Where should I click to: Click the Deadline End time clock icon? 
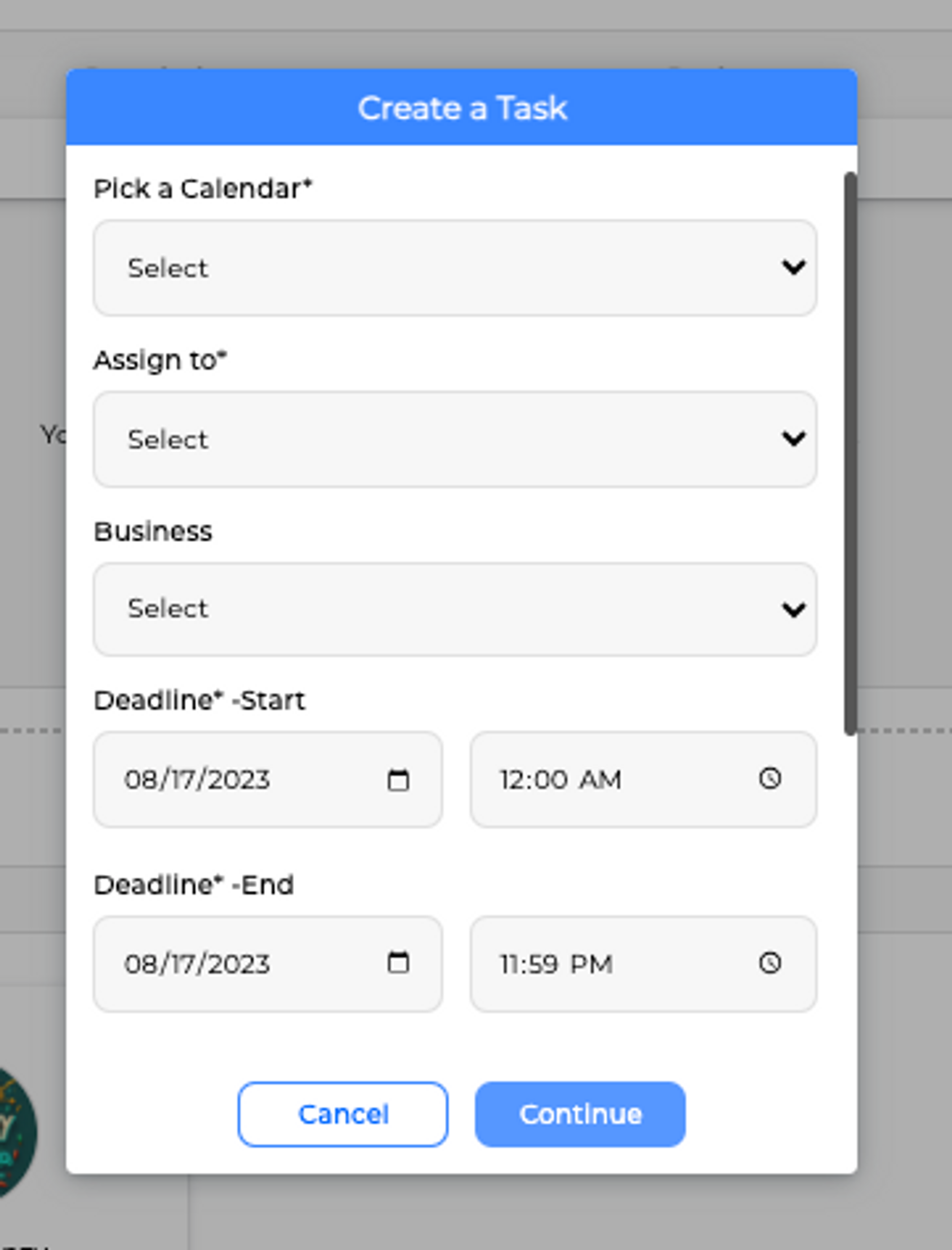(x=769, y=963)
